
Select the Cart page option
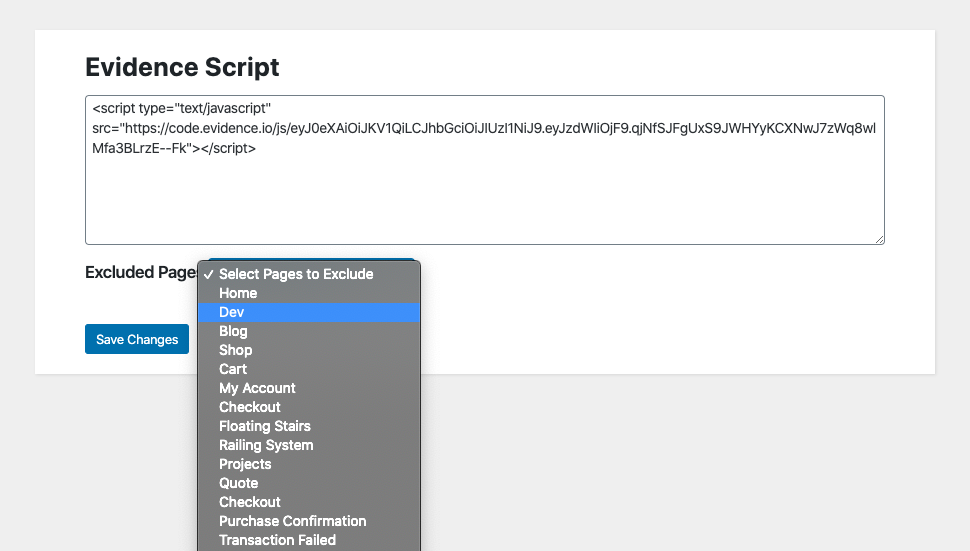309,369
